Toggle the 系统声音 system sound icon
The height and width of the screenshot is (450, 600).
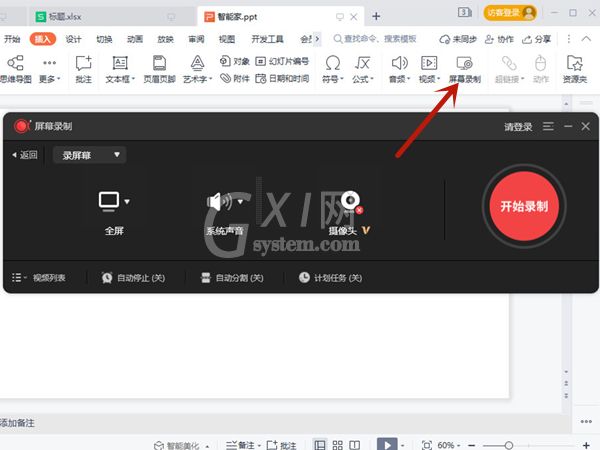pyautogui.click(x=219, y=202)
